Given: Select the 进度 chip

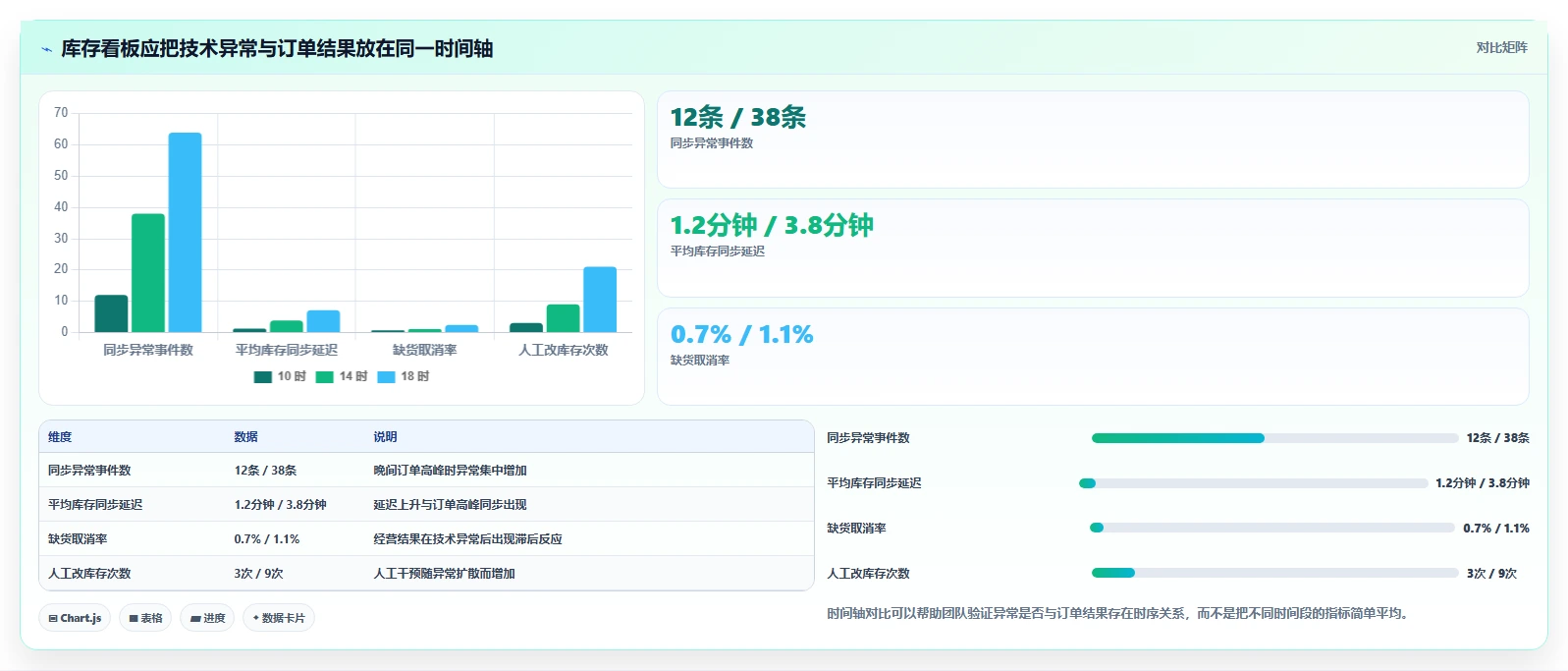Looking at the screenshot, I should coord(207,618).
